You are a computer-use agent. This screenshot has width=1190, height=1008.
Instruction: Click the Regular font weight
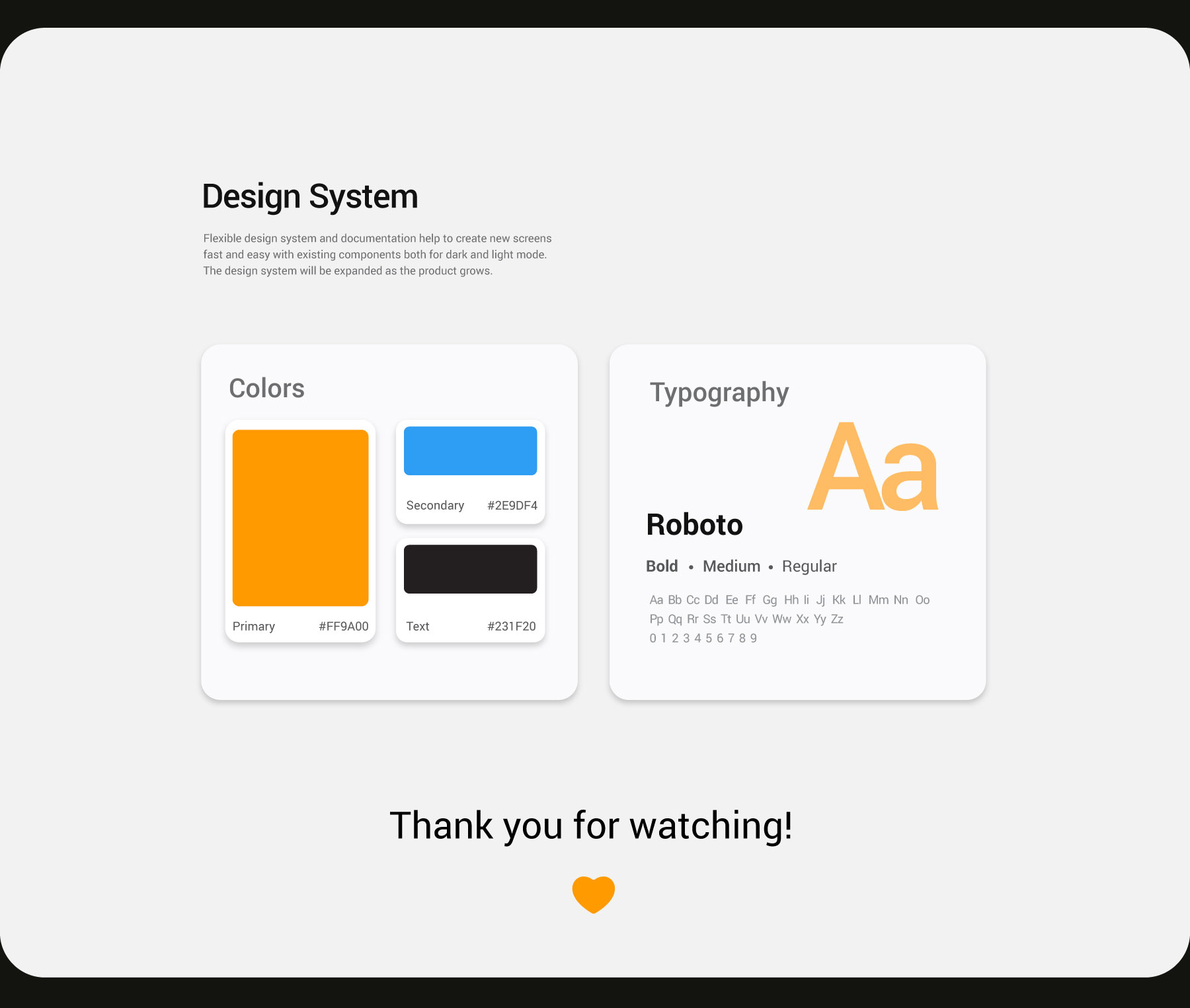pos(809,566)
